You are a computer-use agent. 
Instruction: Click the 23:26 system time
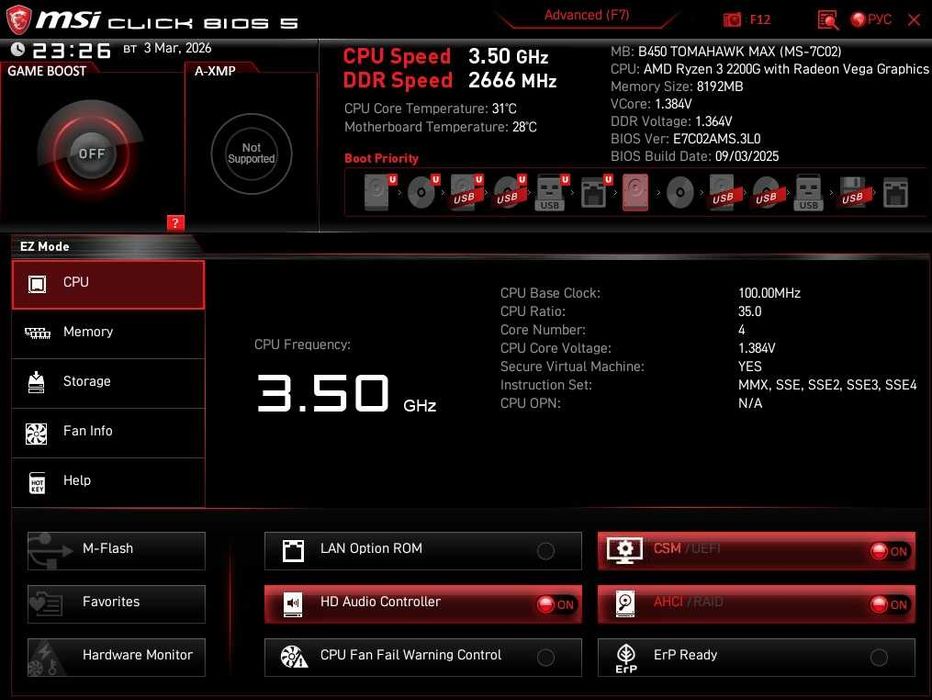[71, 51]
